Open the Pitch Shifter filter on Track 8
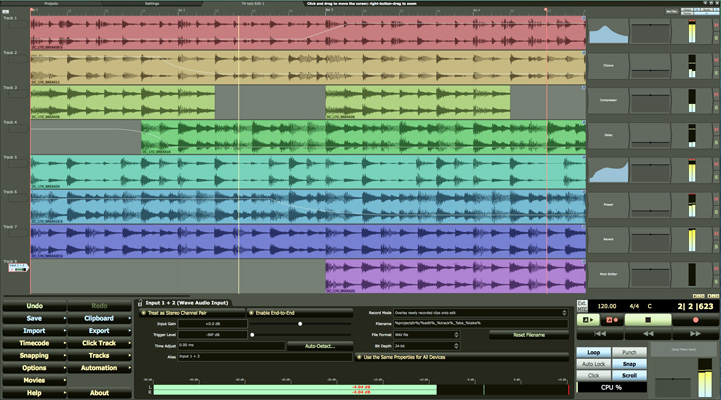The width and height of the screenshot is (721, 400). [x=608, y=274]
